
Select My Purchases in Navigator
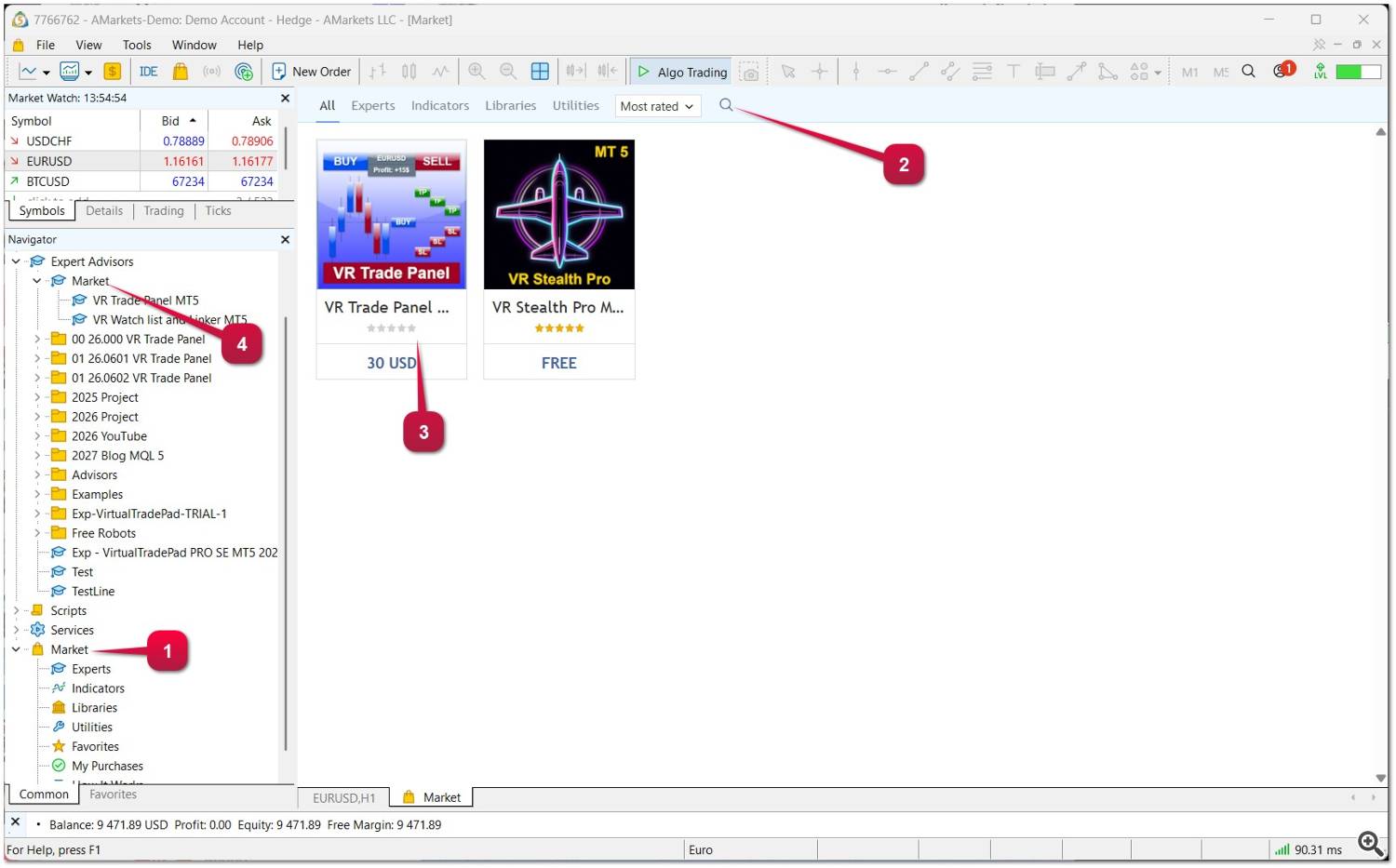[107, 766]
